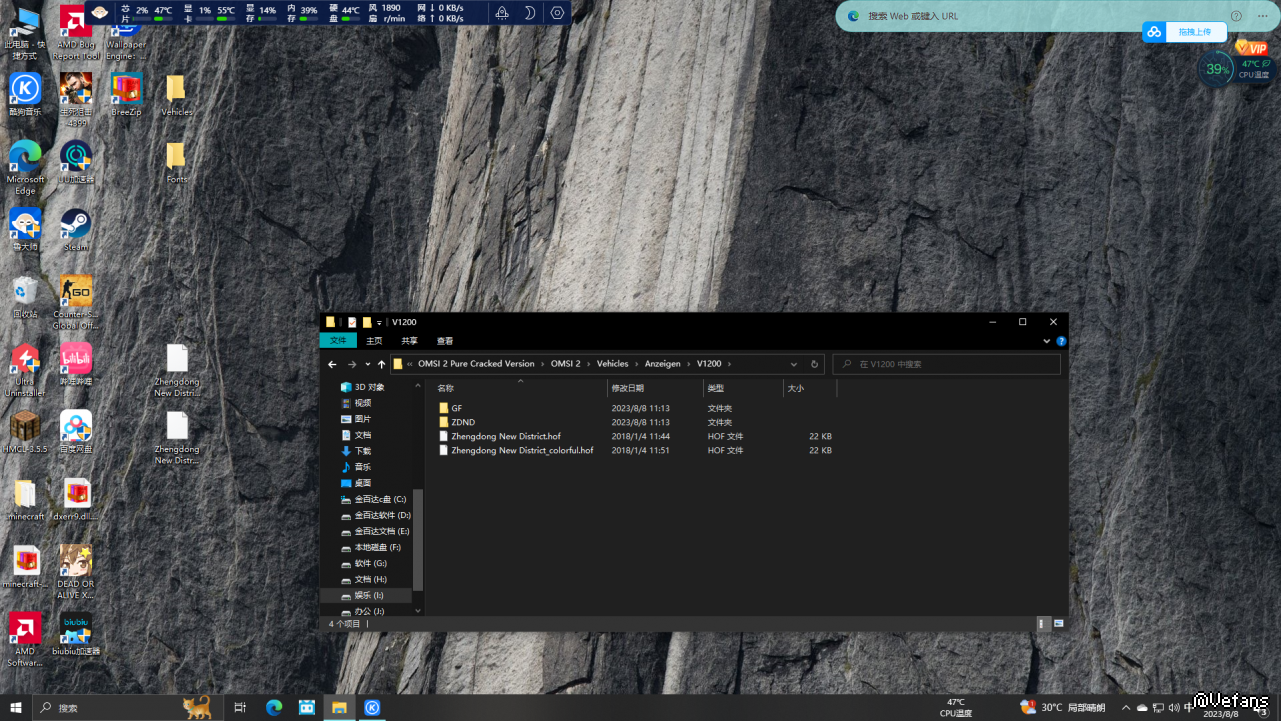Click the refresh button beside address bar
Viewport: 1281px width, 721px height.
coord(815,364)
